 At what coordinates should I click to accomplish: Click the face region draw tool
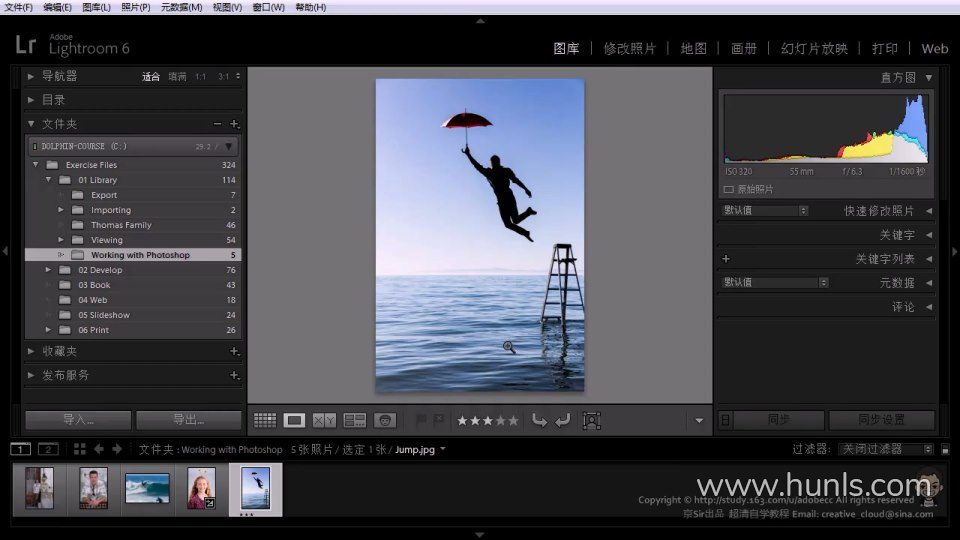pyautogui.click(x=591, y=421)
